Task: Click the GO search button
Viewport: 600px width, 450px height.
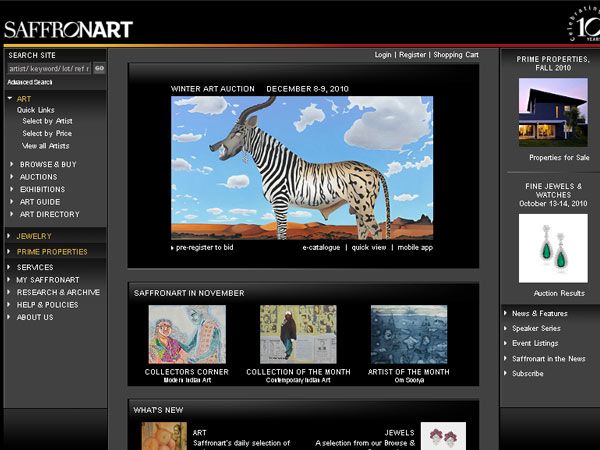Action: click(99, 68)
